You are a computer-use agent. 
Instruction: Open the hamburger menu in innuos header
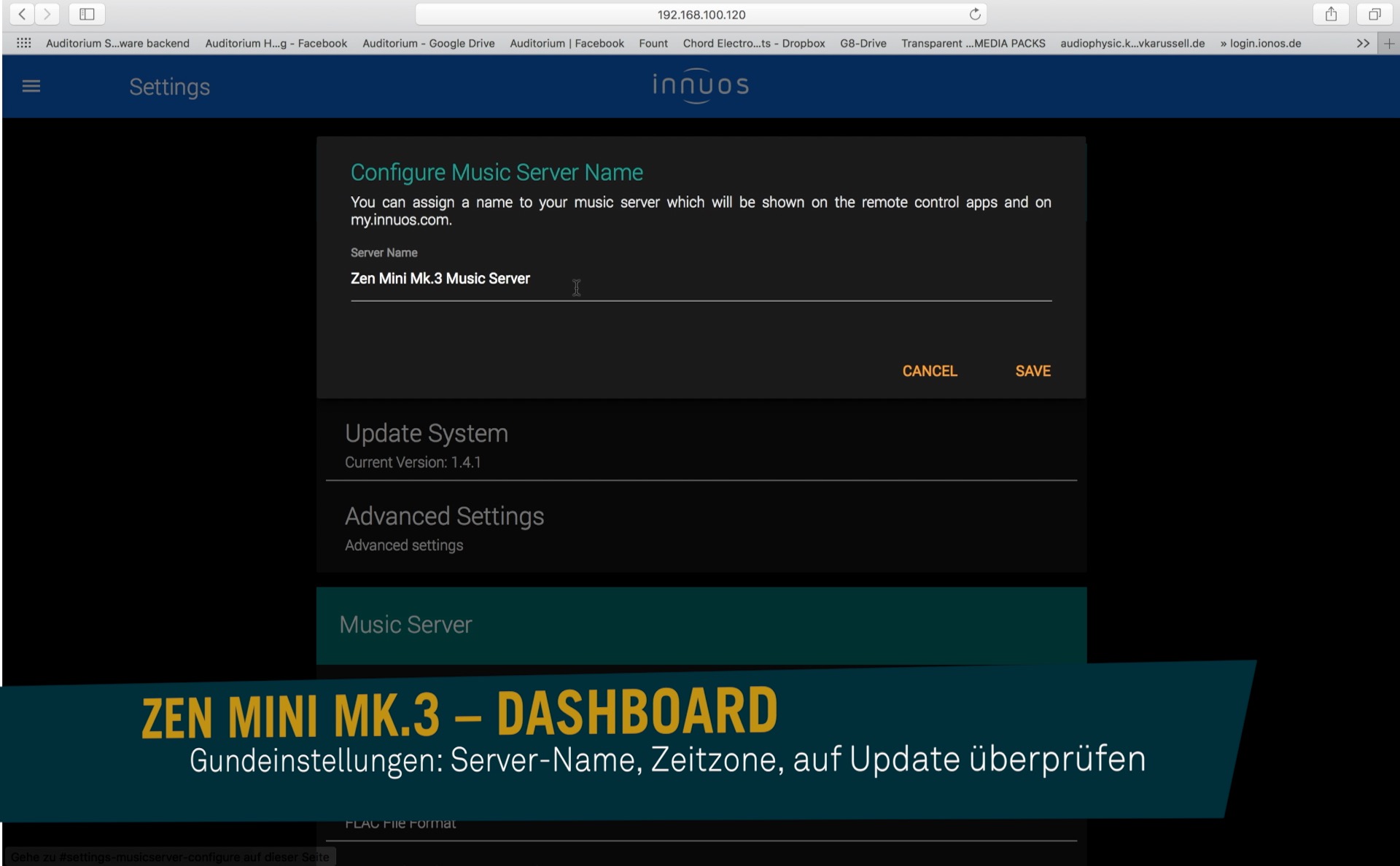coord(31,86)
